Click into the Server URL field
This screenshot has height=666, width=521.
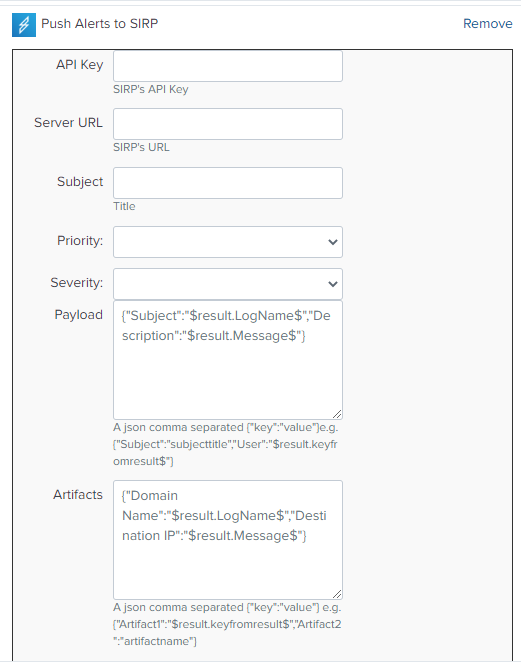tap(228, 124)
